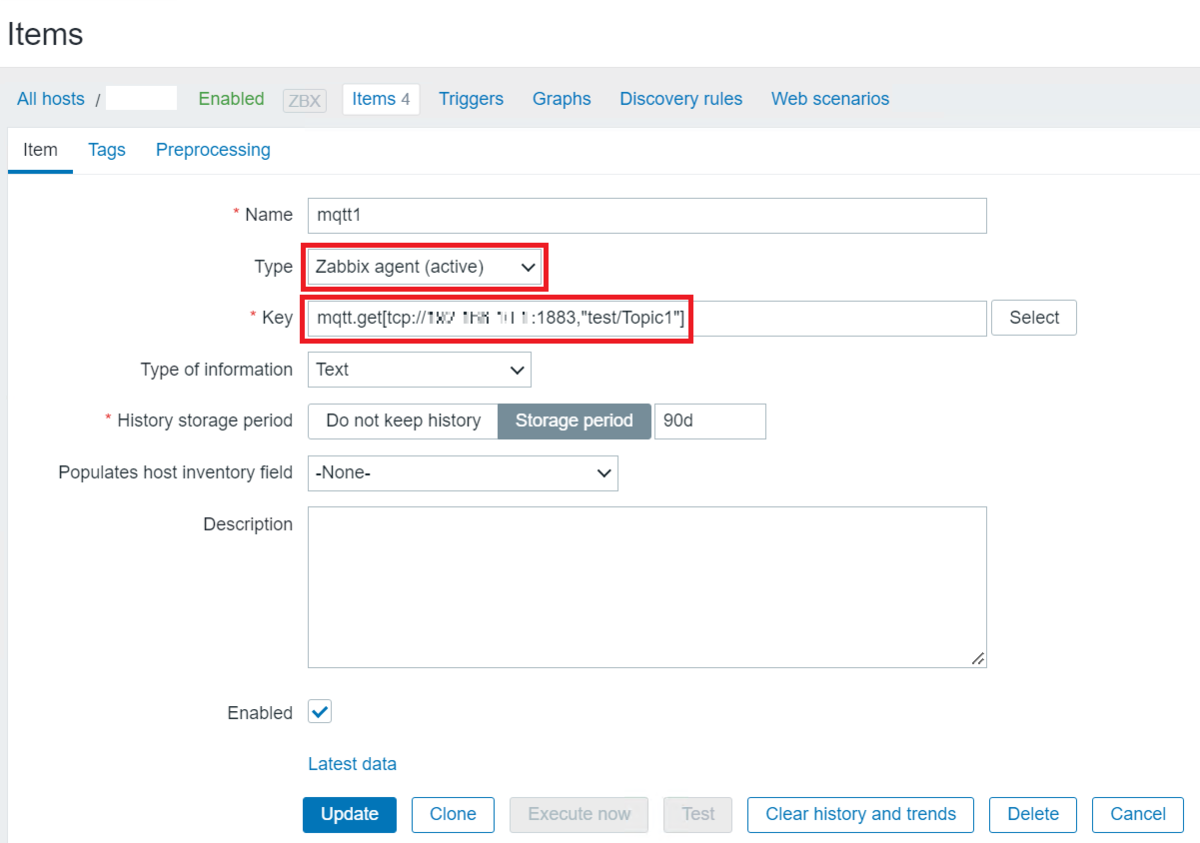This screenshot has height=843, width=1200.
Task: Open the Type dropdown showing Zabbix agent (active)
Action: (425, 267)
